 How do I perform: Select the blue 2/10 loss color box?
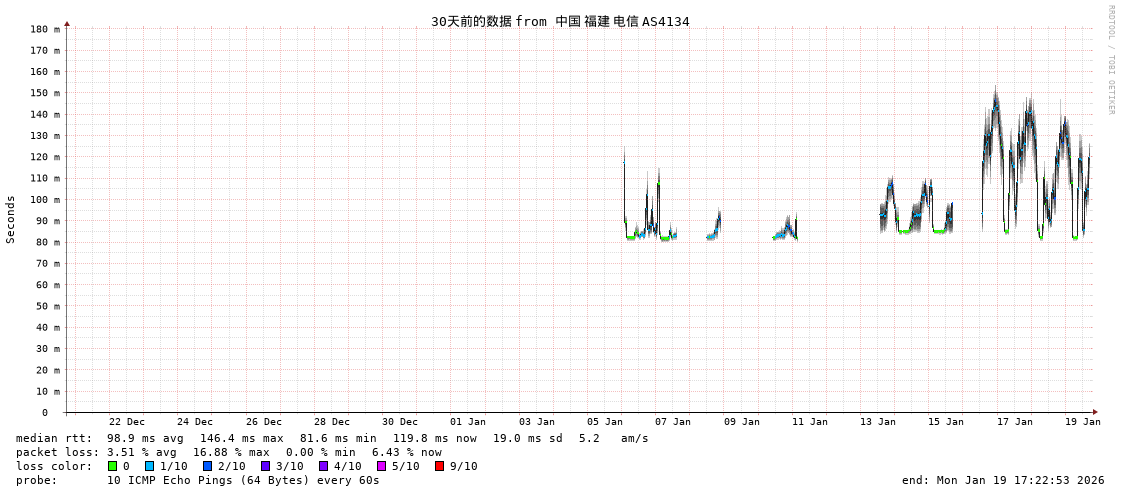tap(207, 466)
